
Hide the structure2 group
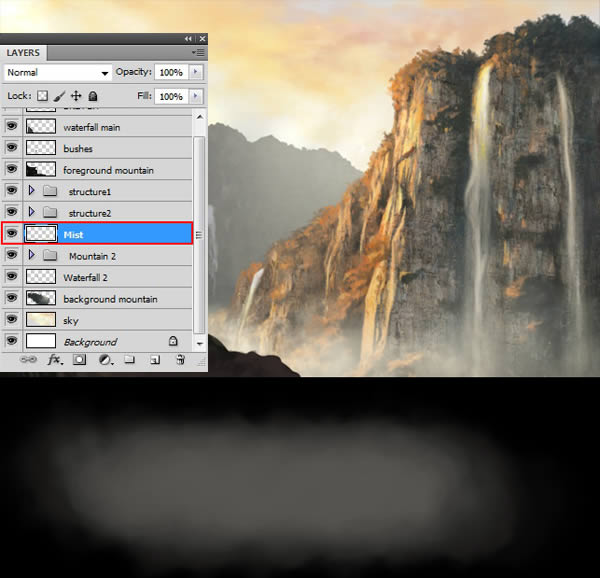[12, 212]
